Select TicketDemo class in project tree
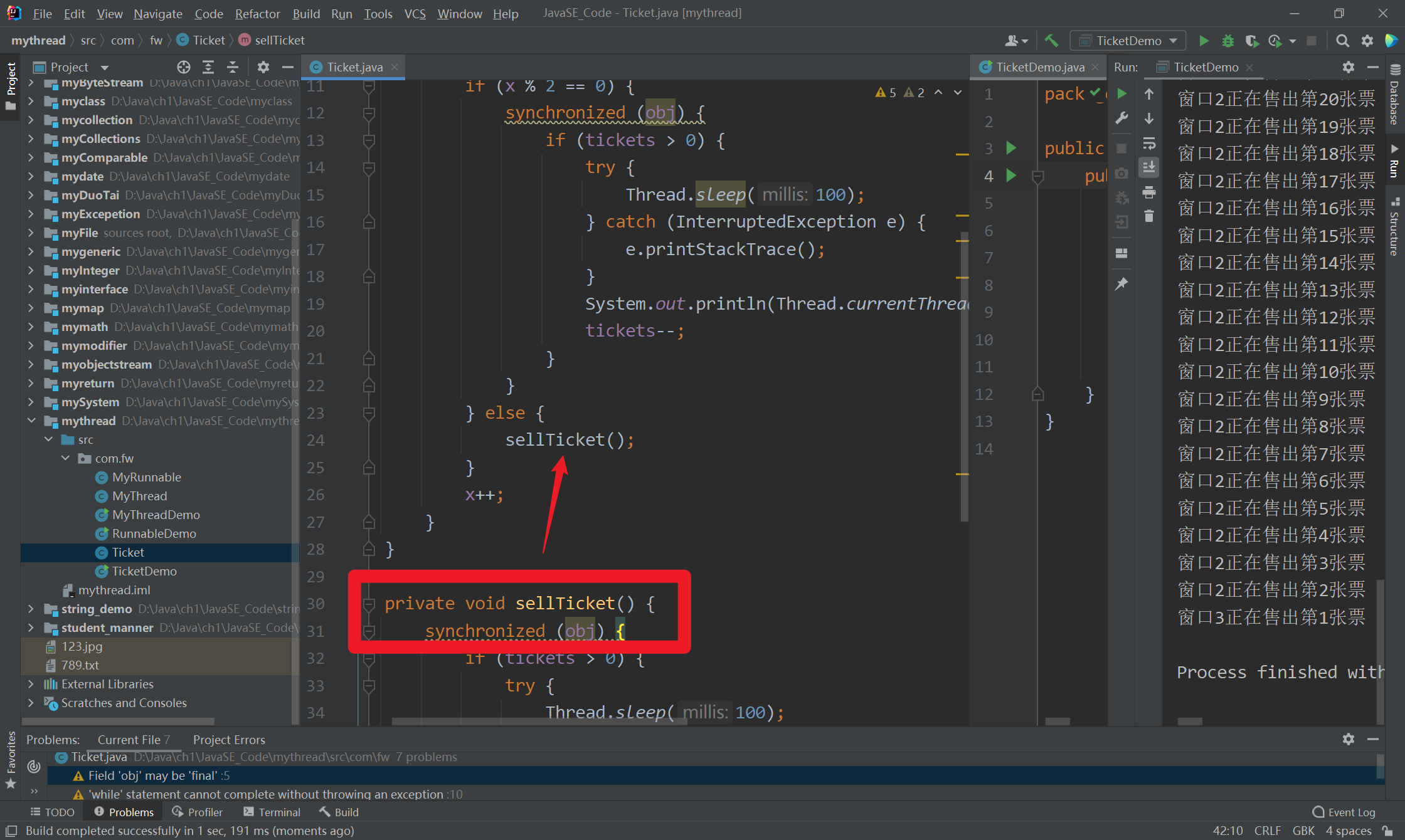The image size is (1405, 840). [144, 571]
